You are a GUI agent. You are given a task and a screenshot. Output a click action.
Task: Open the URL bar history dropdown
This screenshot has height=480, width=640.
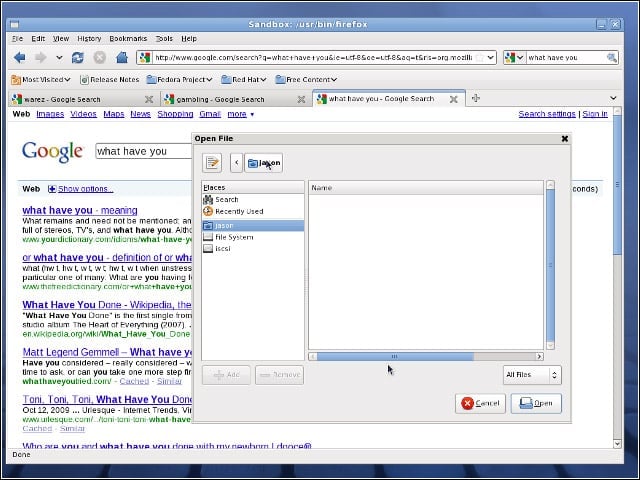point(491,58)
